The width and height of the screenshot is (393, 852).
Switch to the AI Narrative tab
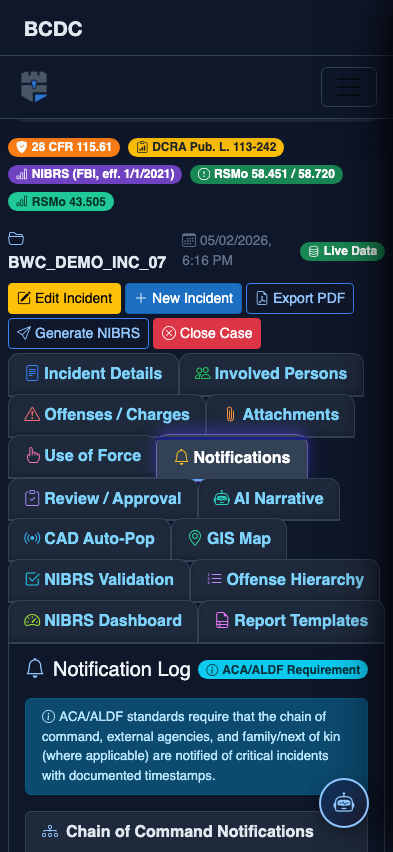click(269, 499)
